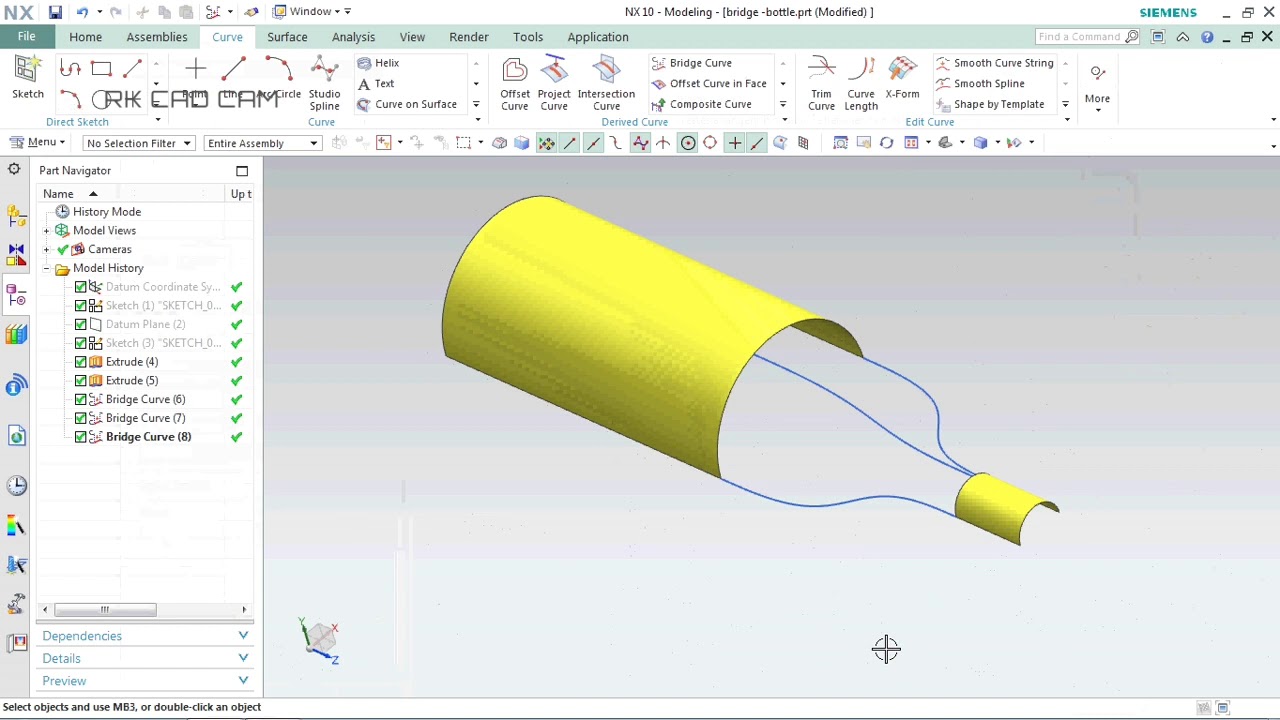This screenshot has width=1280, height=720.
Task: Click the Save icon in title bar
Action: click(55, 12)
